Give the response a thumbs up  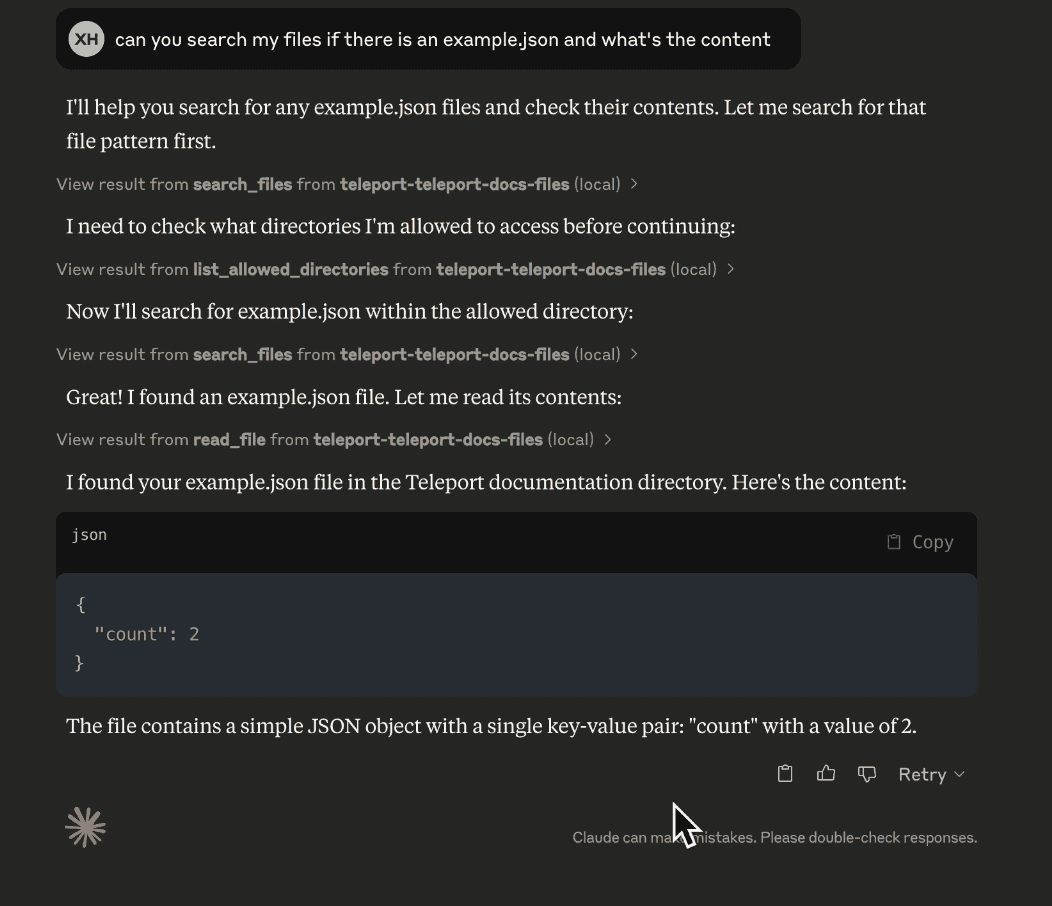pyautogui.click(x=826, y=773)
